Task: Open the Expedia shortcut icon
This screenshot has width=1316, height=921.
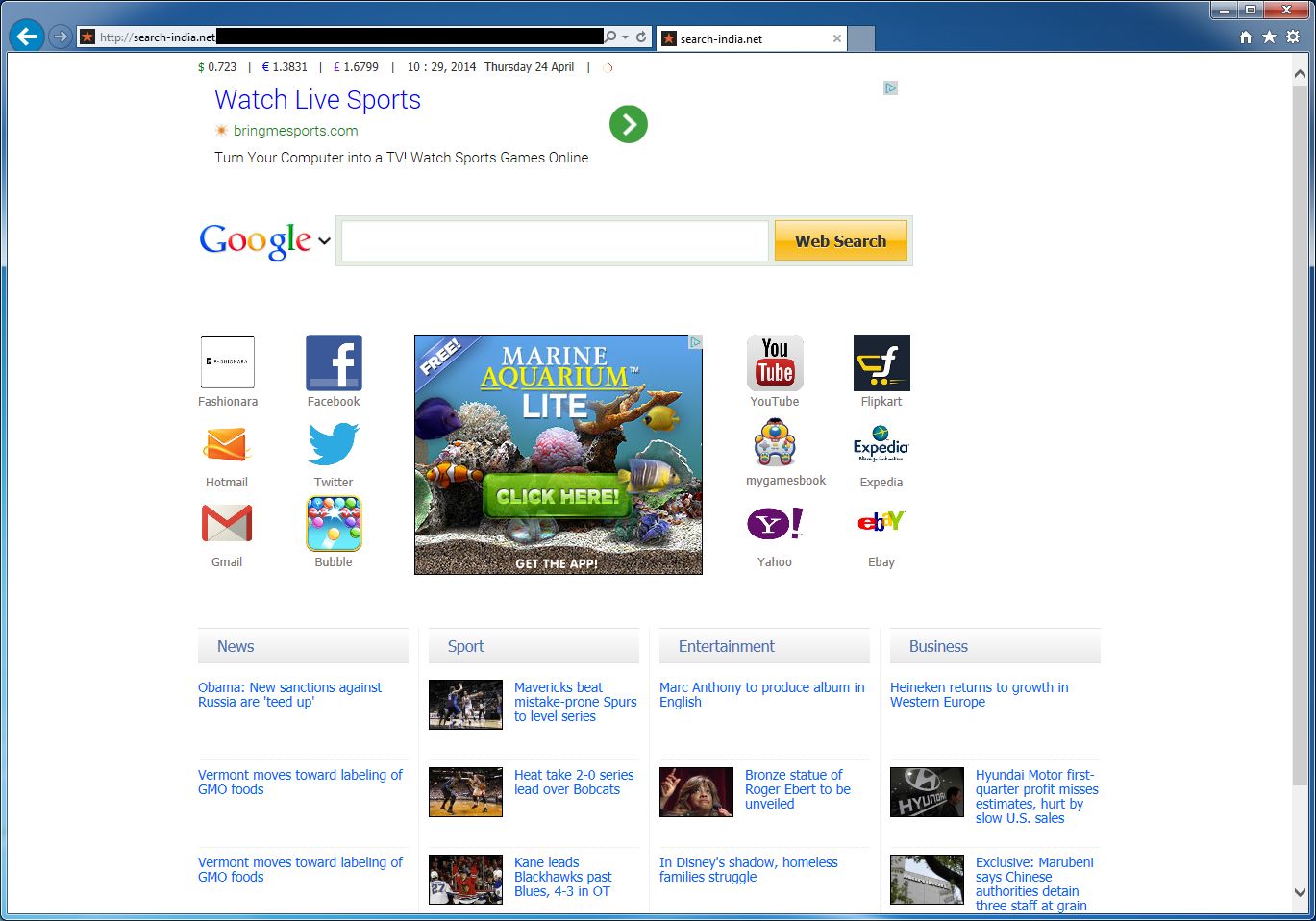Action: 881,443
